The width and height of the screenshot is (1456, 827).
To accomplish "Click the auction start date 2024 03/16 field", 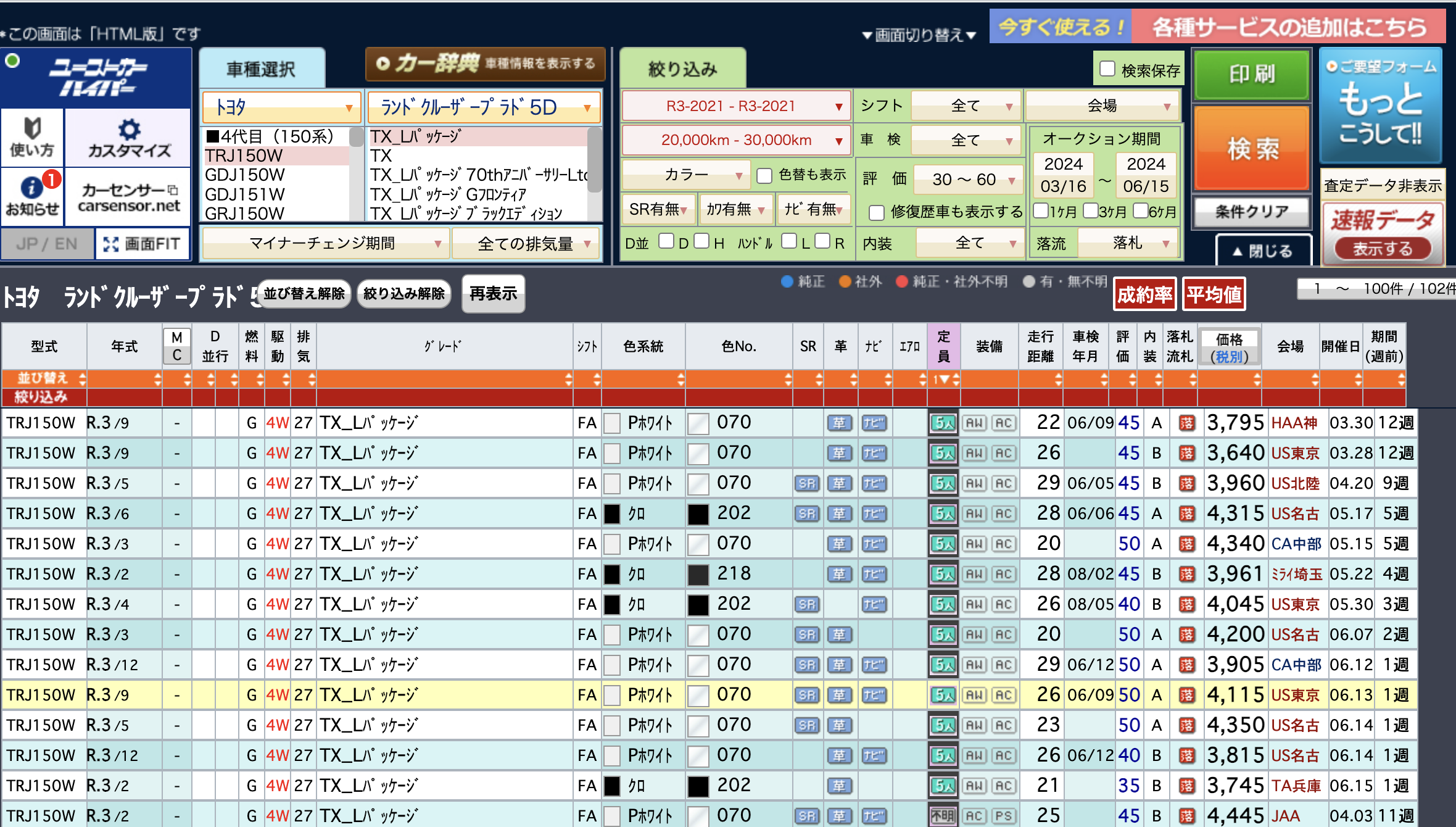I will (x=1063, y=175).
